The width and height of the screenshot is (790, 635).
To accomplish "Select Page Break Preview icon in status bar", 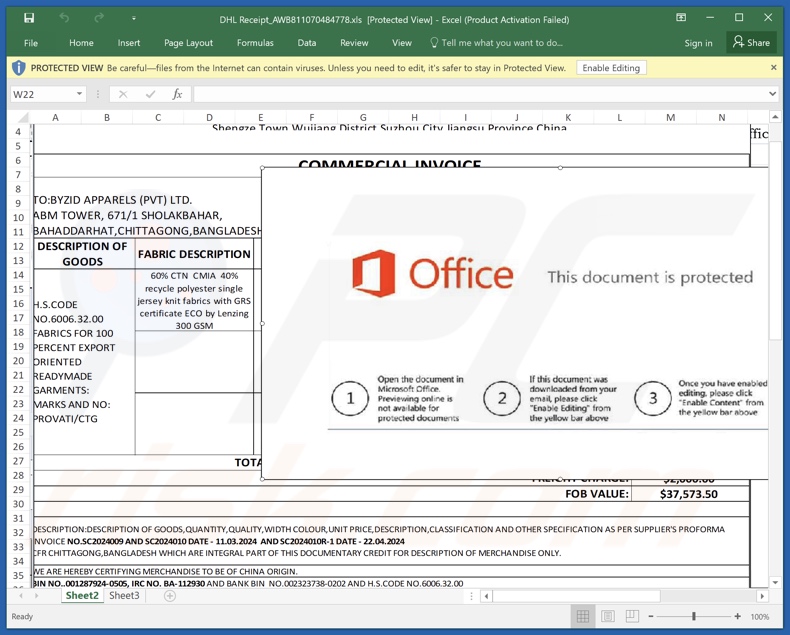I will (x=632, y=616).
